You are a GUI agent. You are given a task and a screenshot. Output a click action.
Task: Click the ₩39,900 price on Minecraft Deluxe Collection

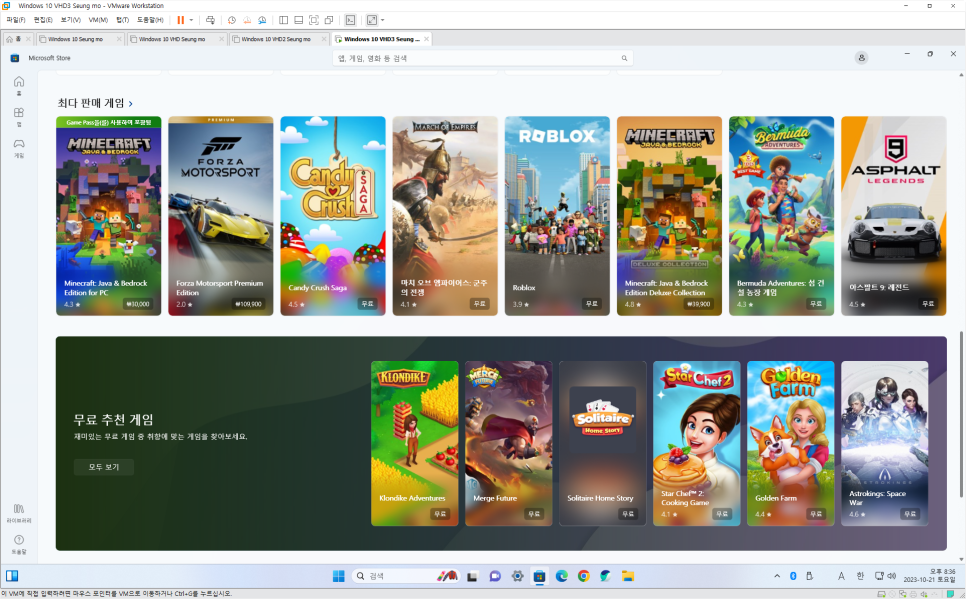pyautogui.click(x=698, y=304)
